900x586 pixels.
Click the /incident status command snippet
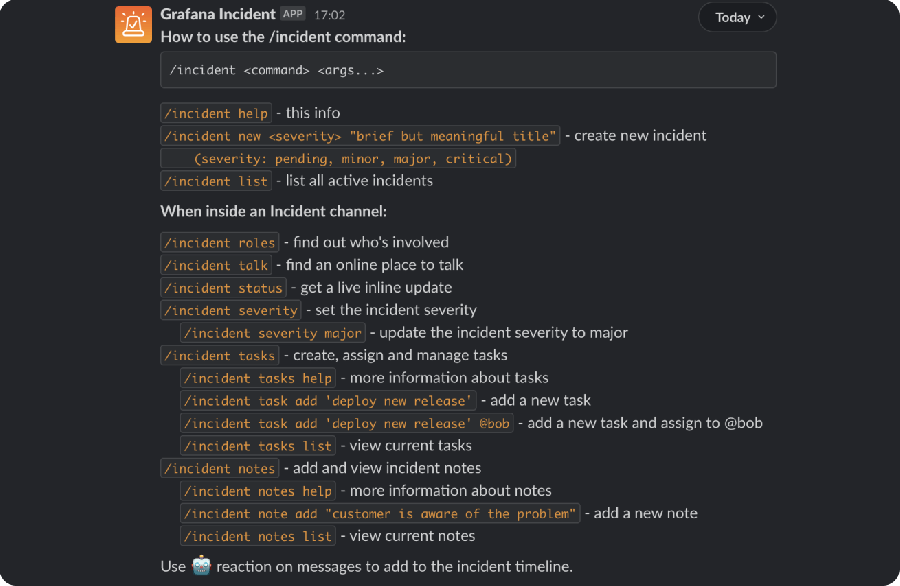(224, 287)
